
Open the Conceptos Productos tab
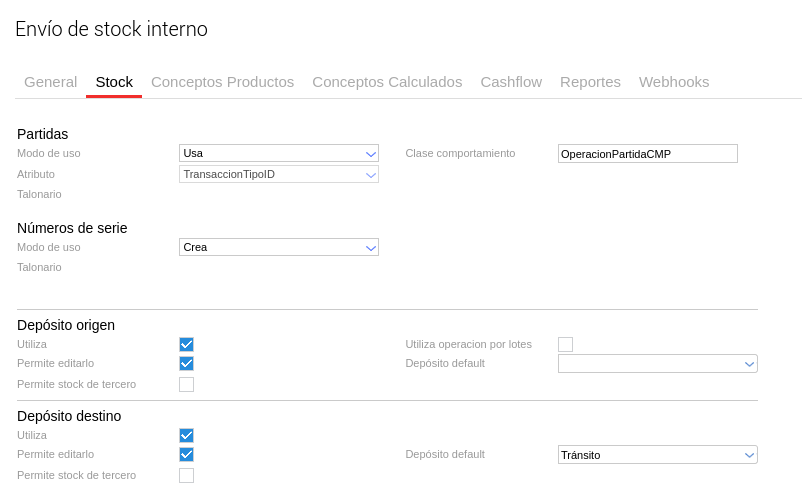pyautogui.click(x=222, y=82)
